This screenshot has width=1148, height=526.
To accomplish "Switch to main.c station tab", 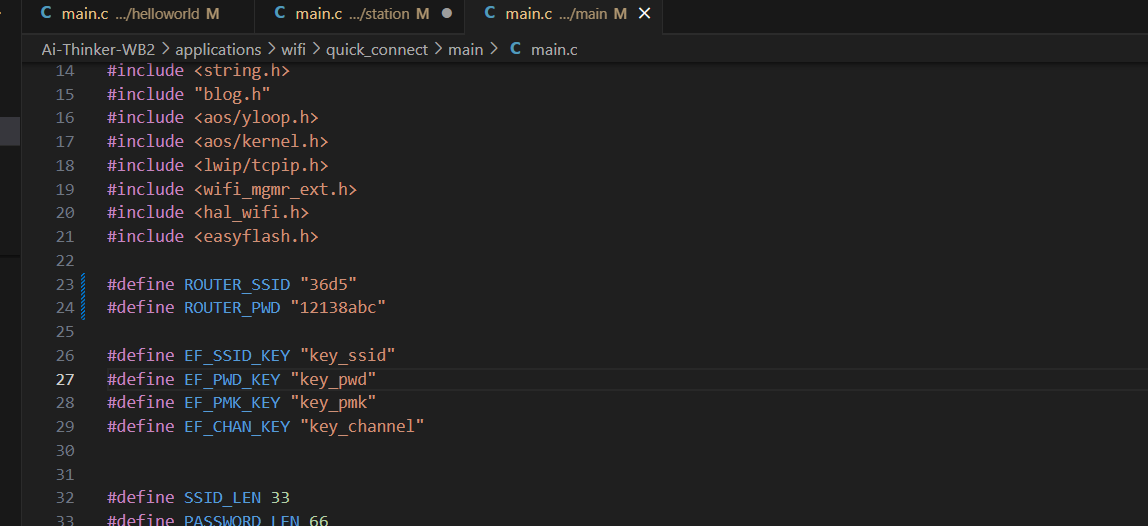I will [x=359, y=13].
